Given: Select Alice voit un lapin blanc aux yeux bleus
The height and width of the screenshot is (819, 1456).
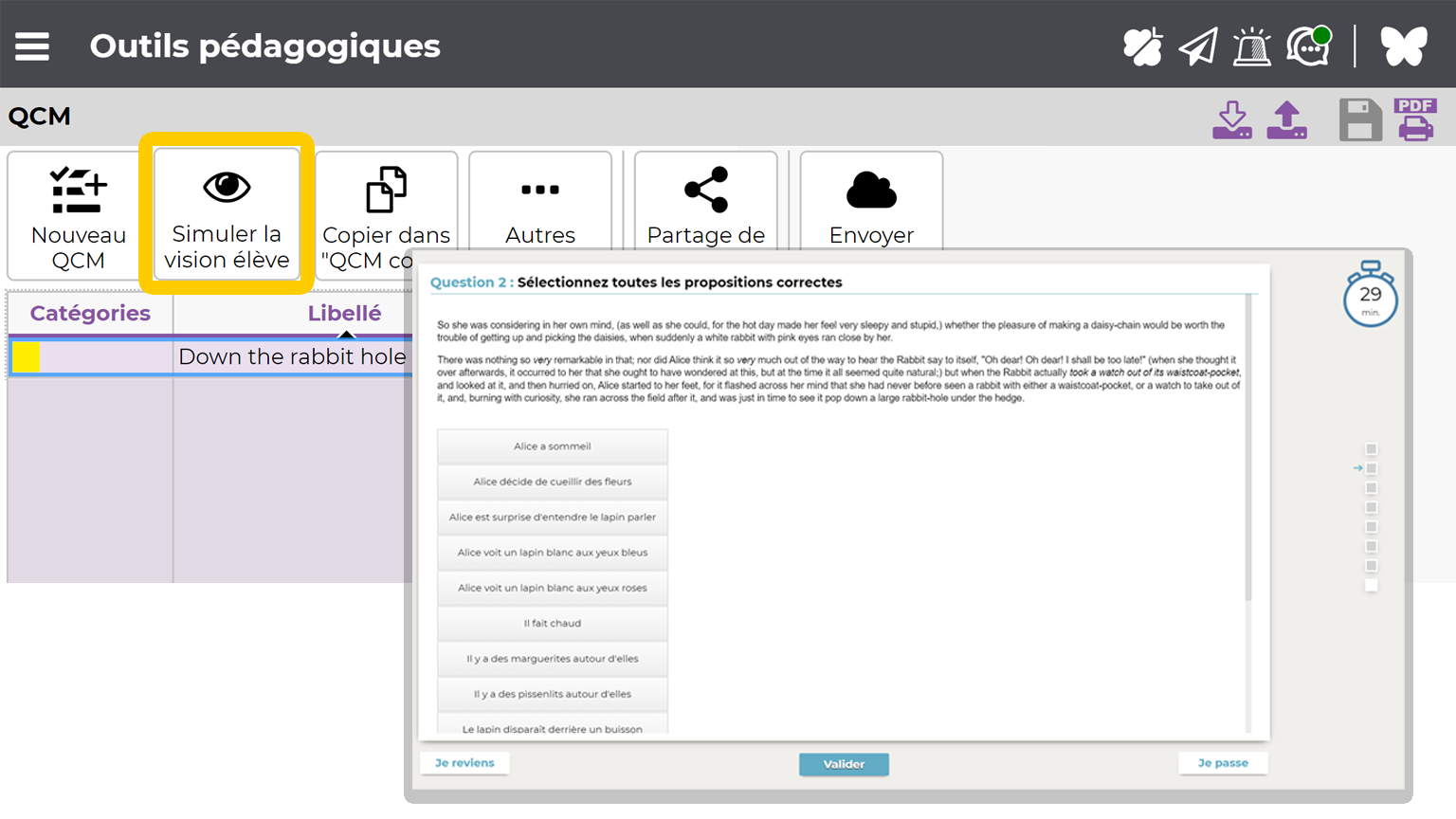Looking at the screenshot, I should pyautogui.click(x=553, y=552).
